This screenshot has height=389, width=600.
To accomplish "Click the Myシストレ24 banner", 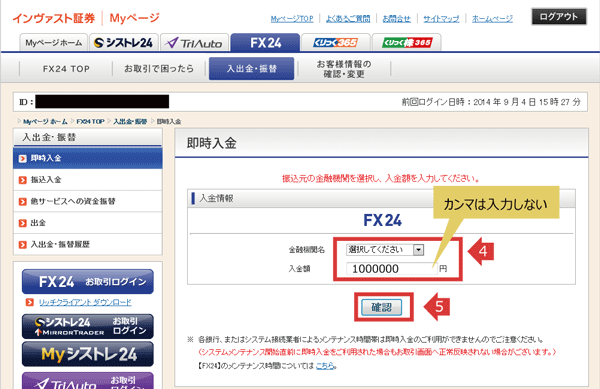I will 88,354.
